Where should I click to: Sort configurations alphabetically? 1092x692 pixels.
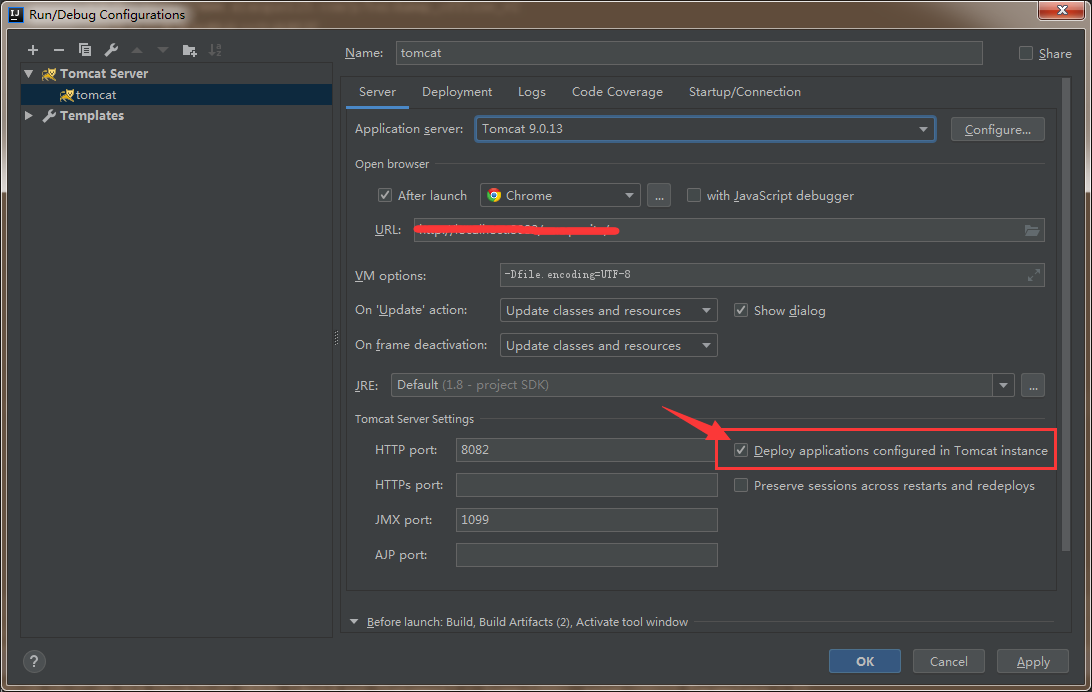coord(215,50)
